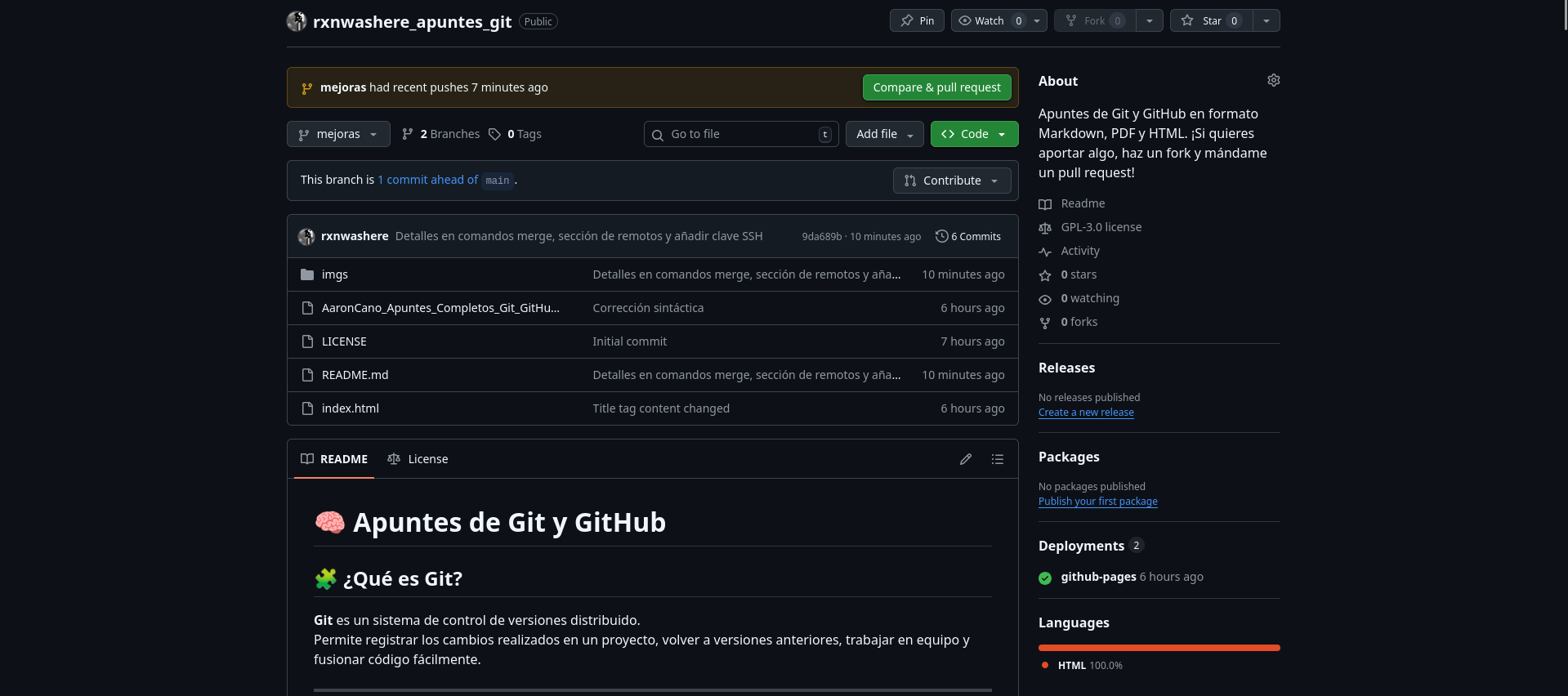Switch to the License tab
Viewport: 1568px width, 696px height.
tap(418, 459)
